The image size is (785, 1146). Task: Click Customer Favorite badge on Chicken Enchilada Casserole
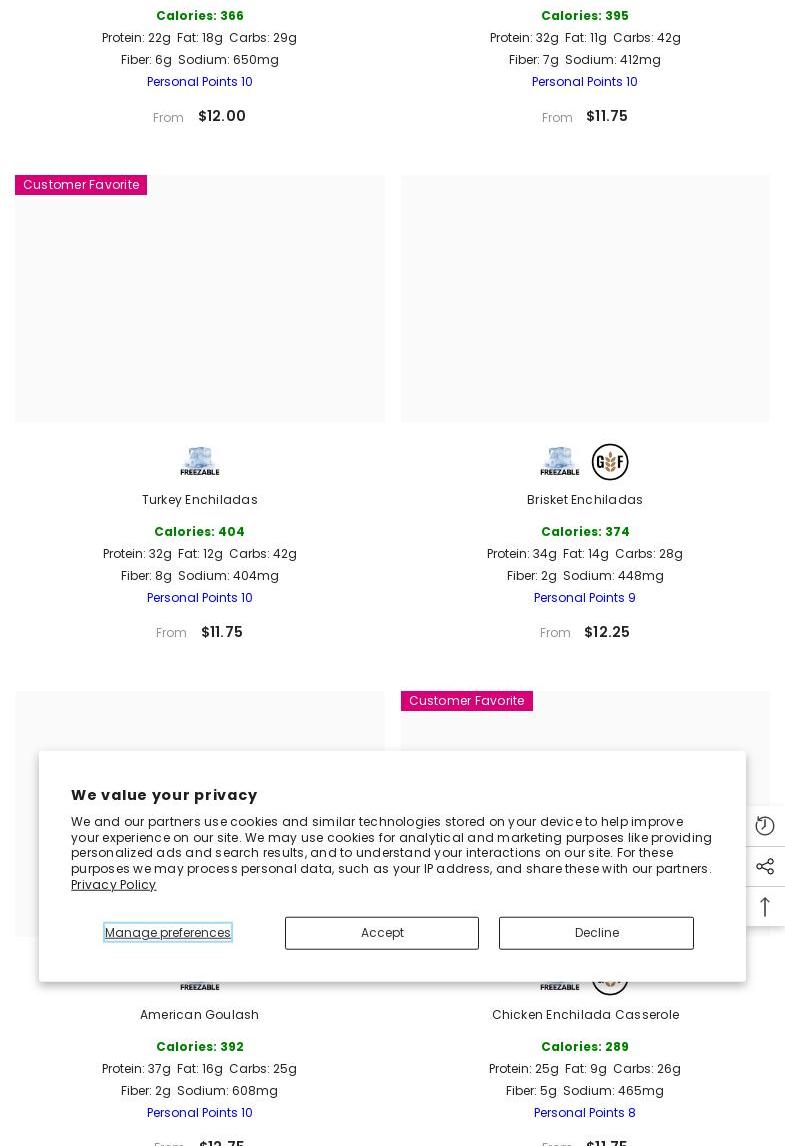(x=466, y=701)
